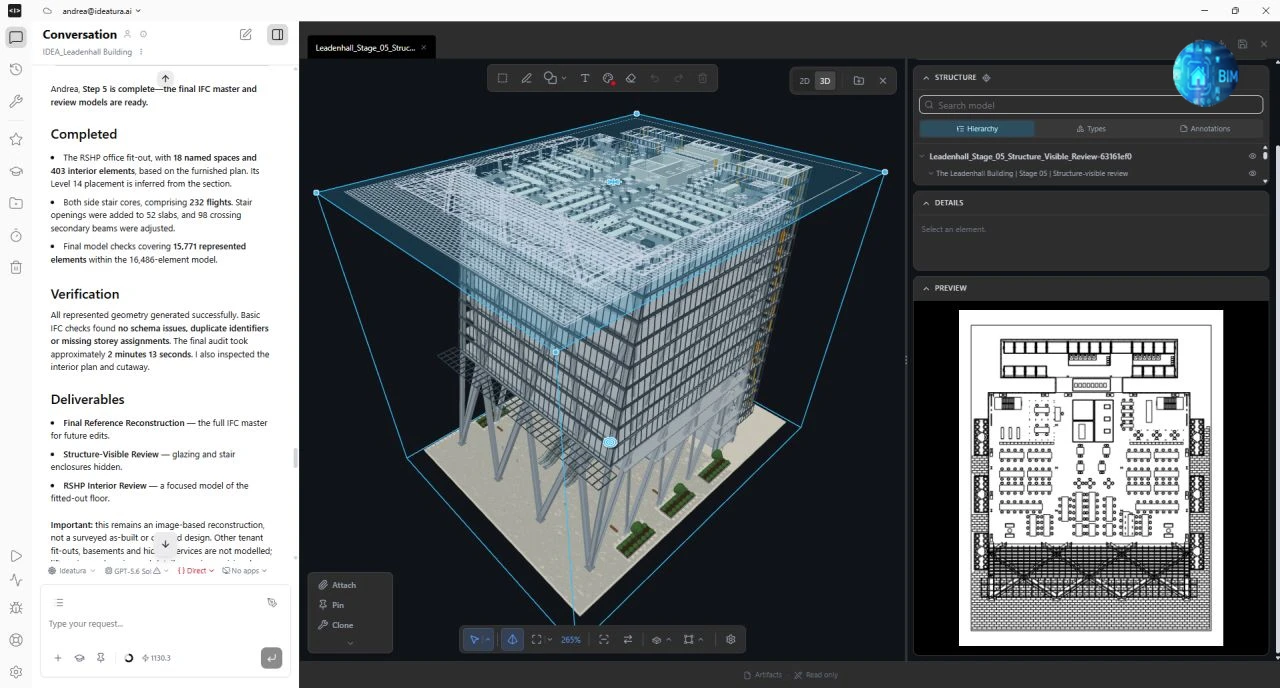Open the Direct mode dropdown
Viewport: 1280px width, 688px height.
coord(196,571)
